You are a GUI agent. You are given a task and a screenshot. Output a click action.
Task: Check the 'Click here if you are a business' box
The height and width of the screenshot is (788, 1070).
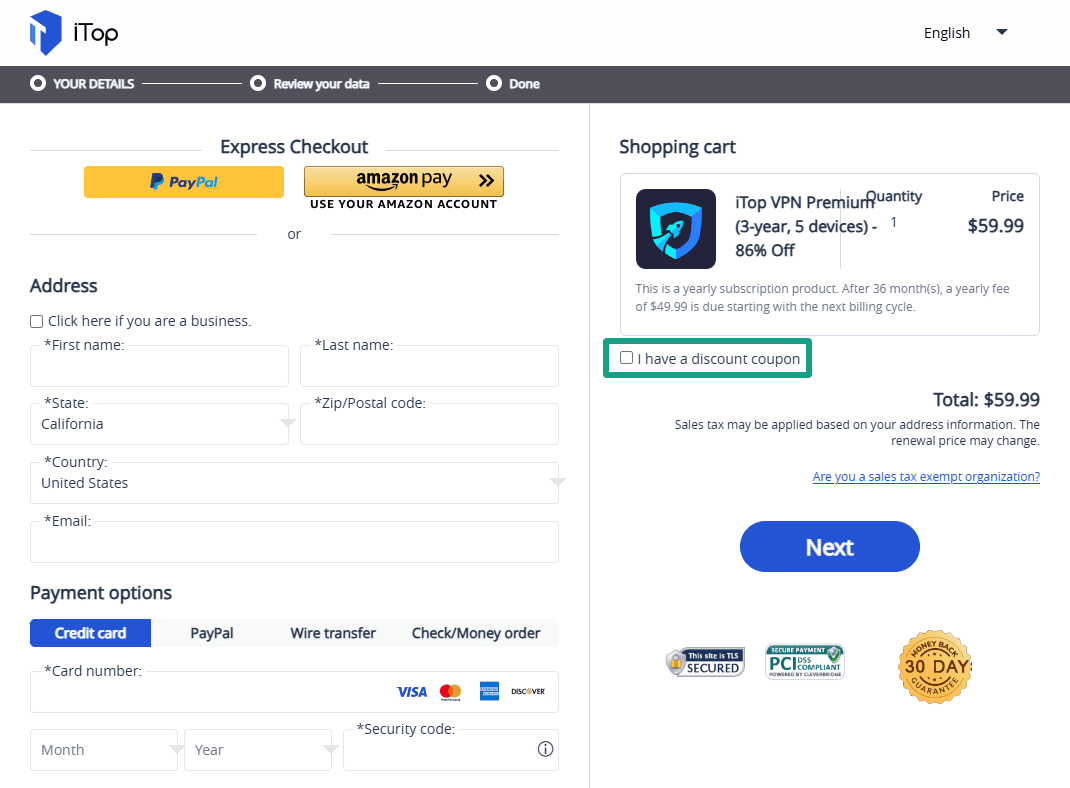point(37,321)
